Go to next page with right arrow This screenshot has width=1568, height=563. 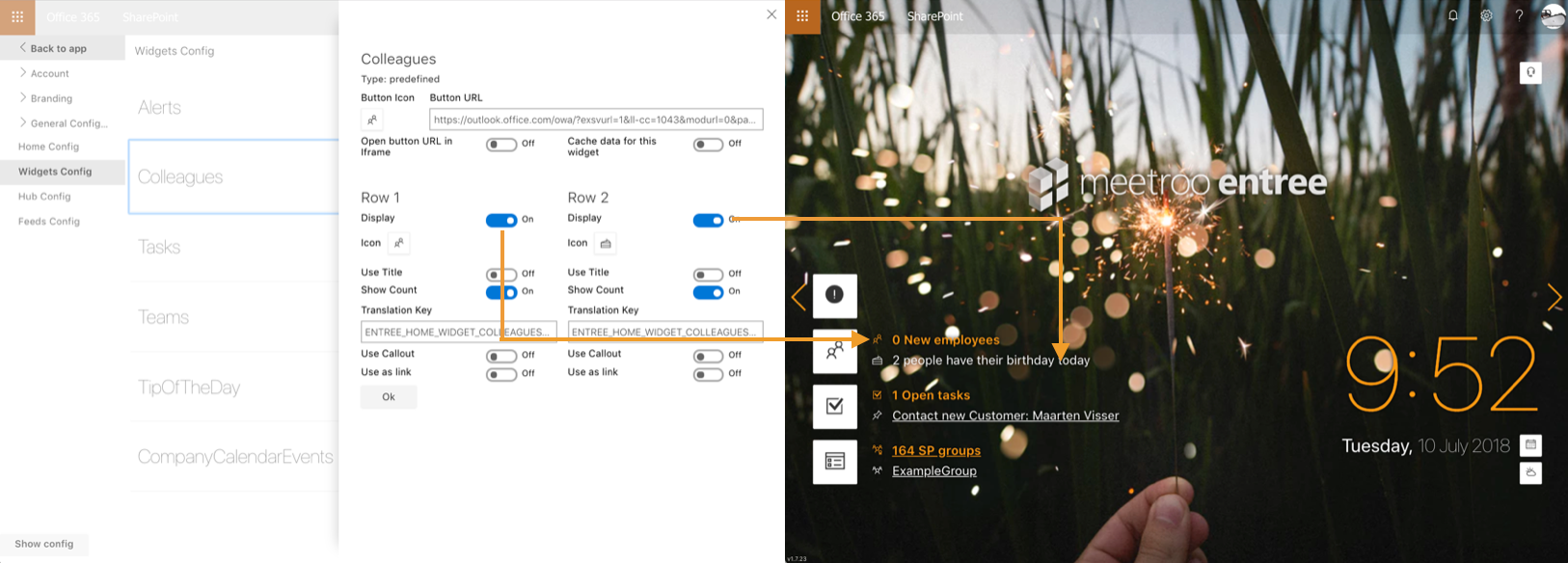[x=1554, y=296]
